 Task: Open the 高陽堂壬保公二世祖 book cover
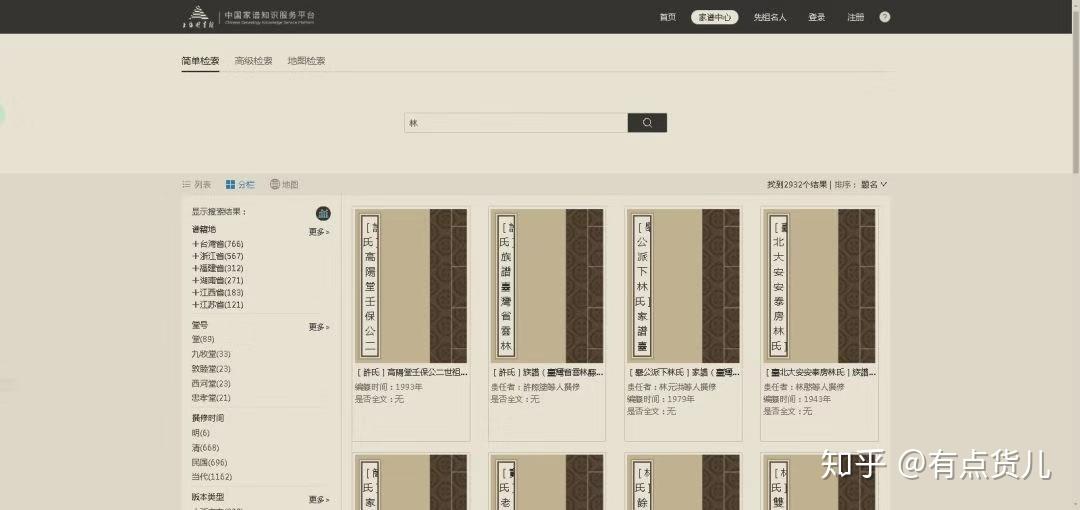411,286
